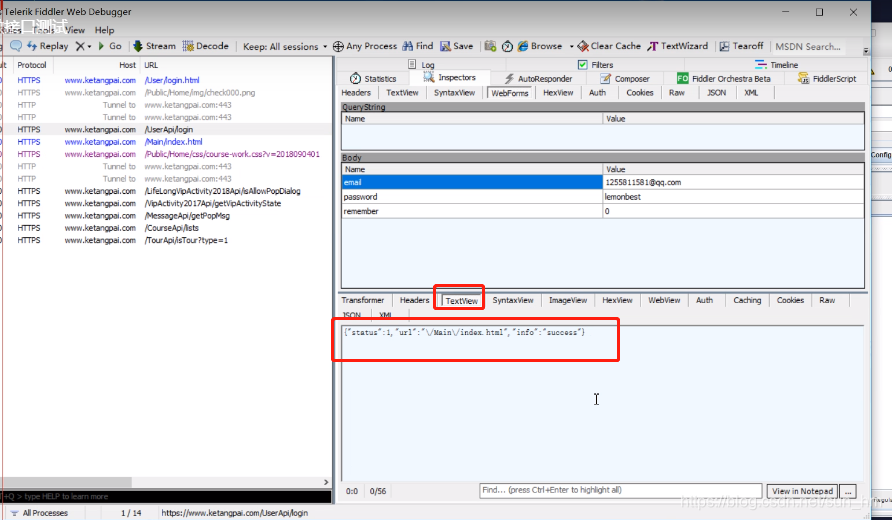892x520 pixels.
Task: Open the Composer tab
Action: (x=625, y=79)
